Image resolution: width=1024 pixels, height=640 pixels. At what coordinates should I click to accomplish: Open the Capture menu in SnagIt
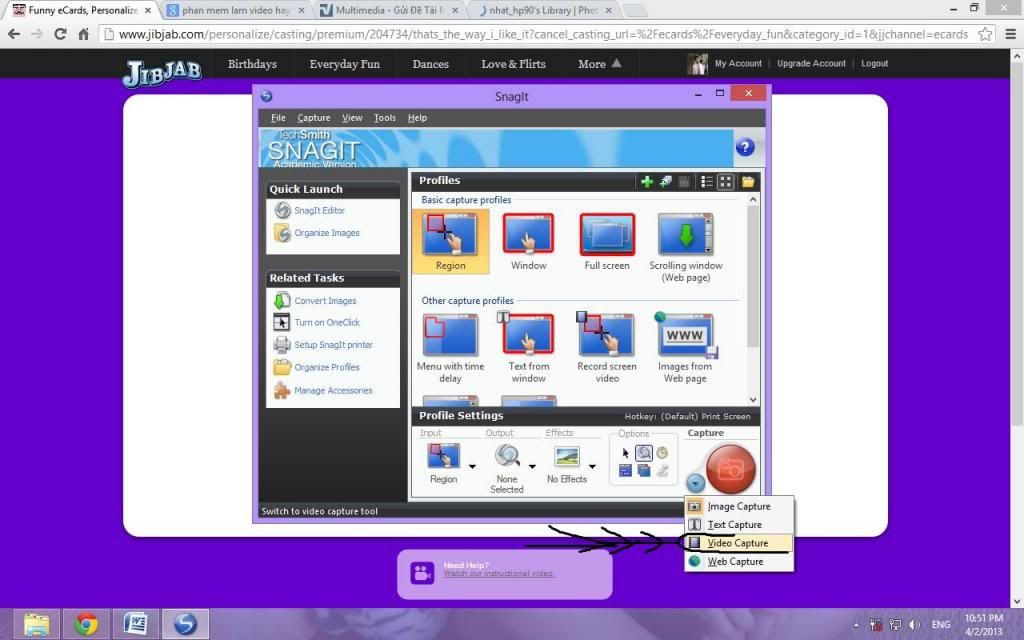click(x=313, y=118)
